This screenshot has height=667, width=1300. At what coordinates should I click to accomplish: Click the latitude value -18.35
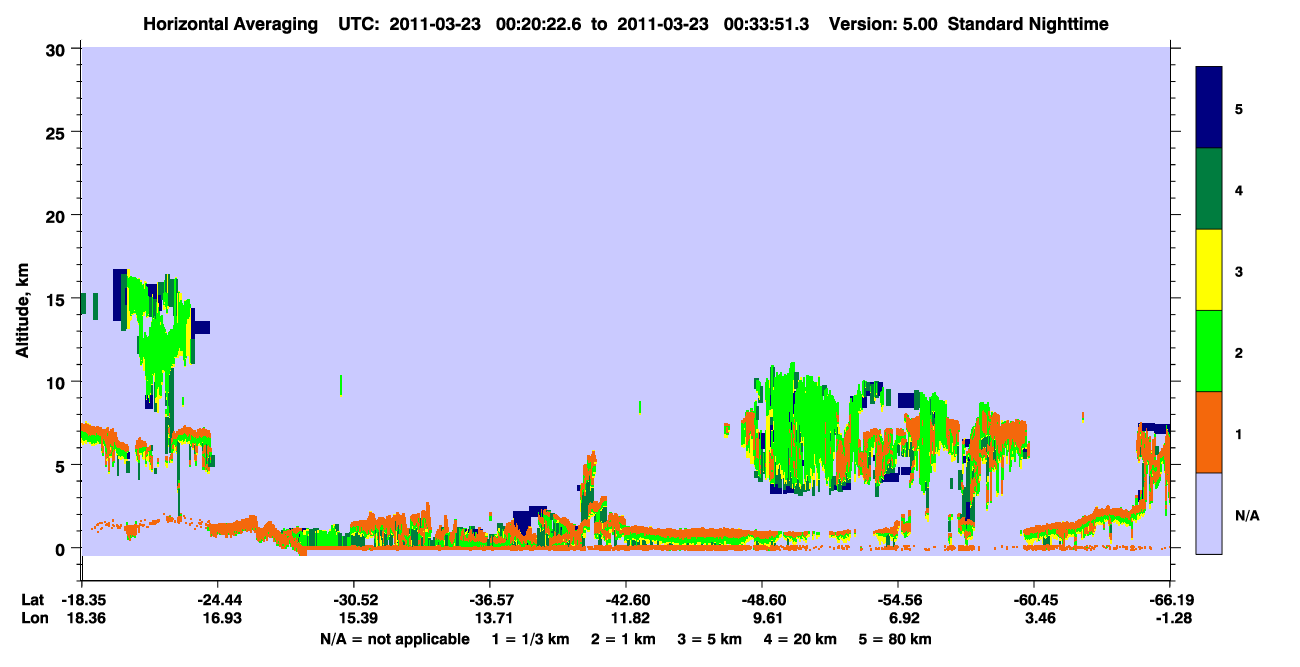point(82,600)
